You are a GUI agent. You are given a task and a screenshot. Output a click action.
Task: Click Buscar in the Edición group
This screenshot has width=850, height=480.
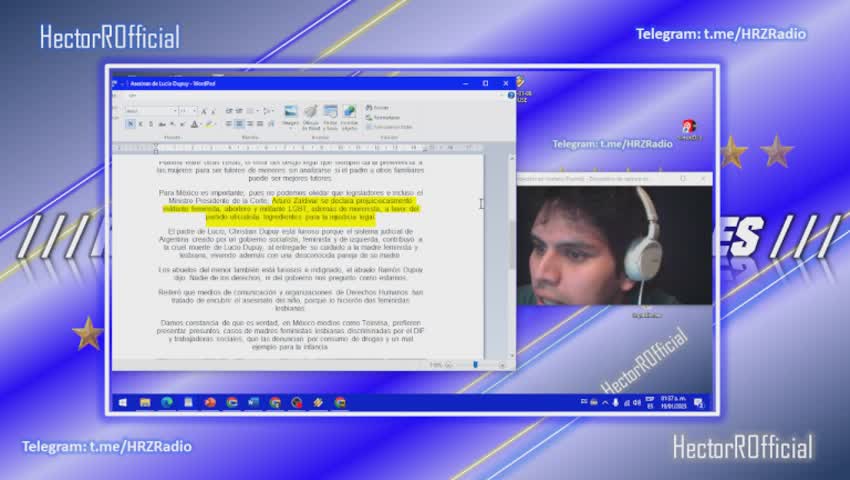pos(378,107)
